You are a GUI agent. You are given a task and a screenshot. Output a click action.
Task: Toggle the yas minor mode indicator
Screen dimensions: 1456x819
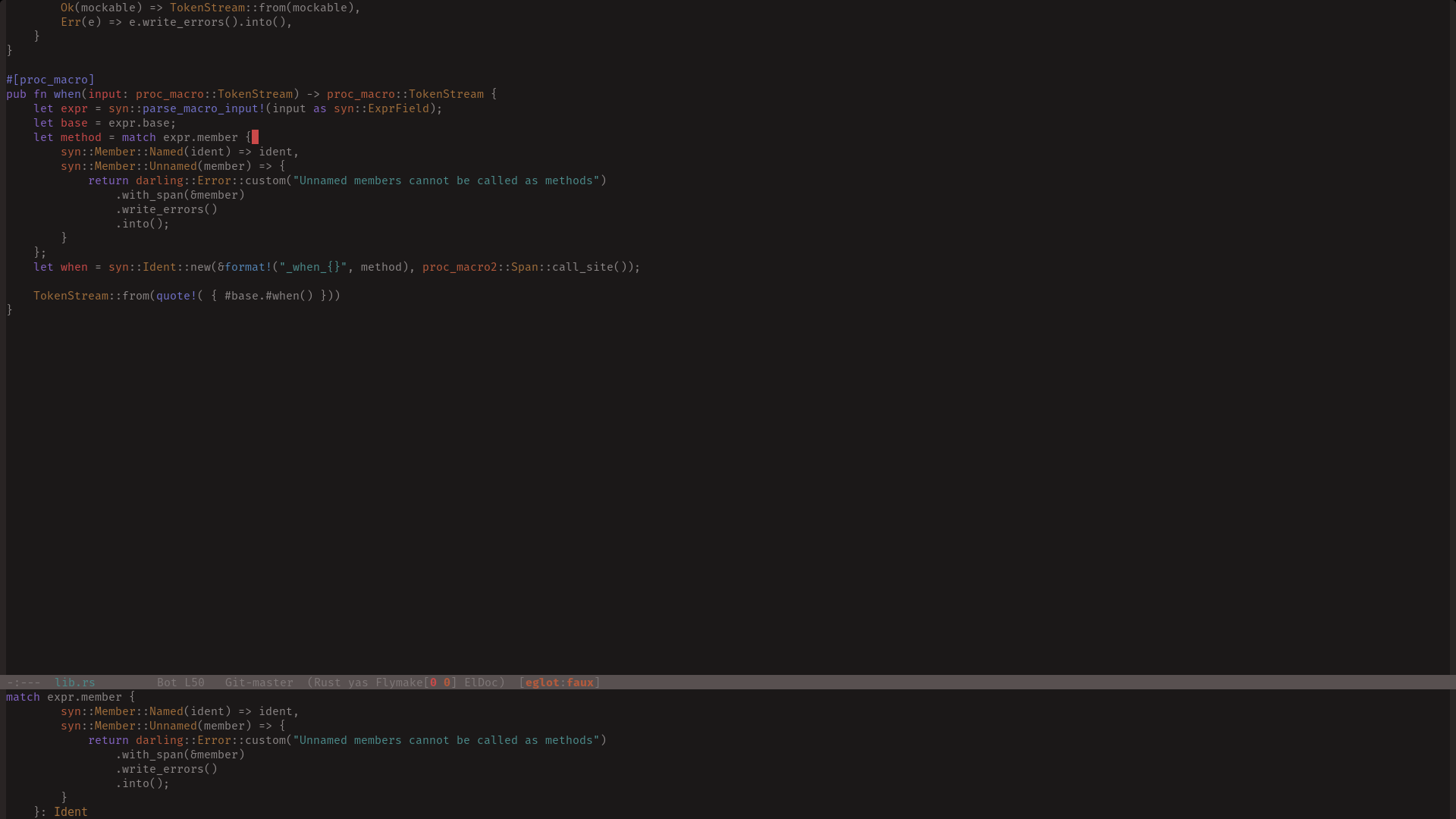358,682
